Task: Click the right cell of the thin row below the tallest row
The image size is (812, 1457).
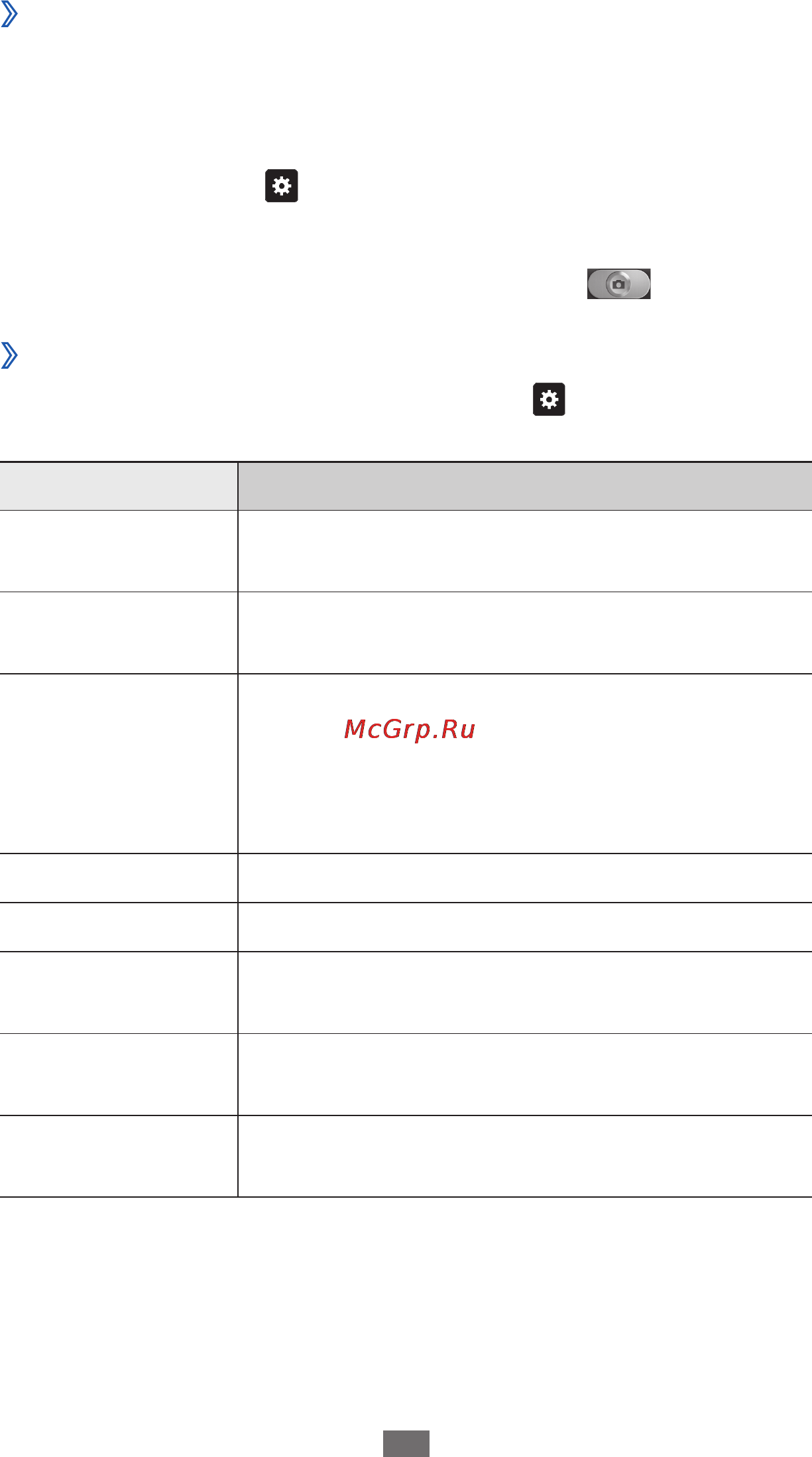Action: tap(525, 878)
